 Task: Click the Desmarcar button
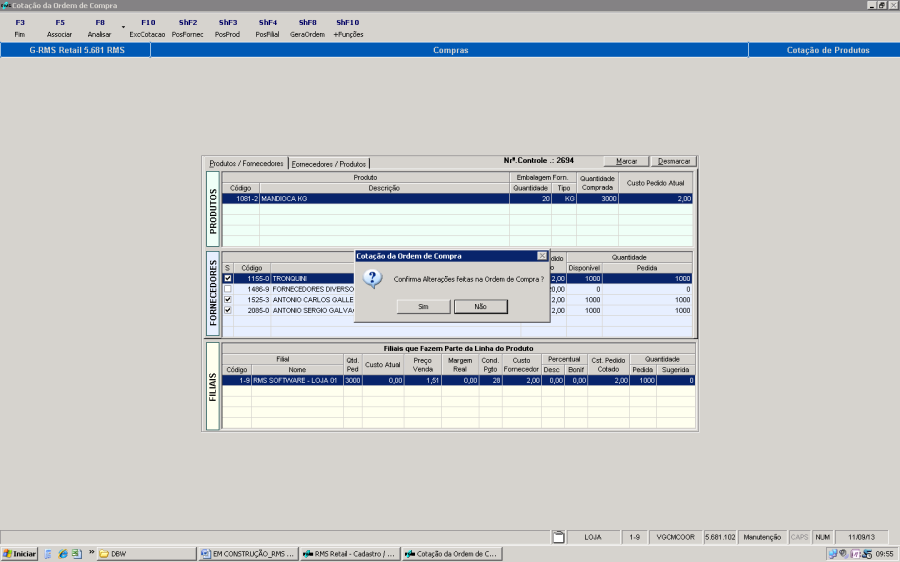673,161
